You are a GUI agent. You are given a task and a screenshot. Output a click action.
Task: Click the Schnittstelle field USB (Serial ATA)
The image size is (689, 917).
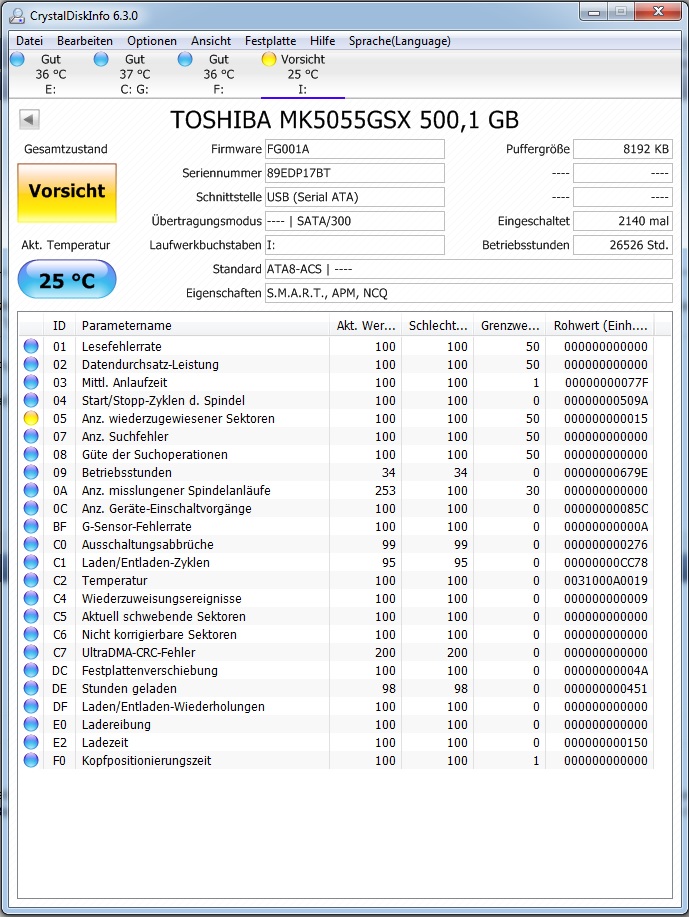354,197
